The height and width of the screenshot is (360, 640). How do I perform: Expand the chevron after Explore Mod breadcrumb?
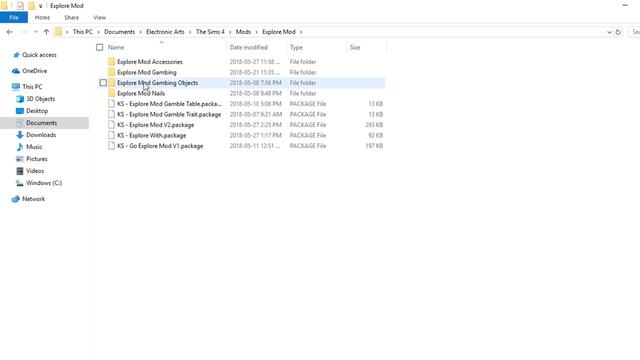pos(301,32)
